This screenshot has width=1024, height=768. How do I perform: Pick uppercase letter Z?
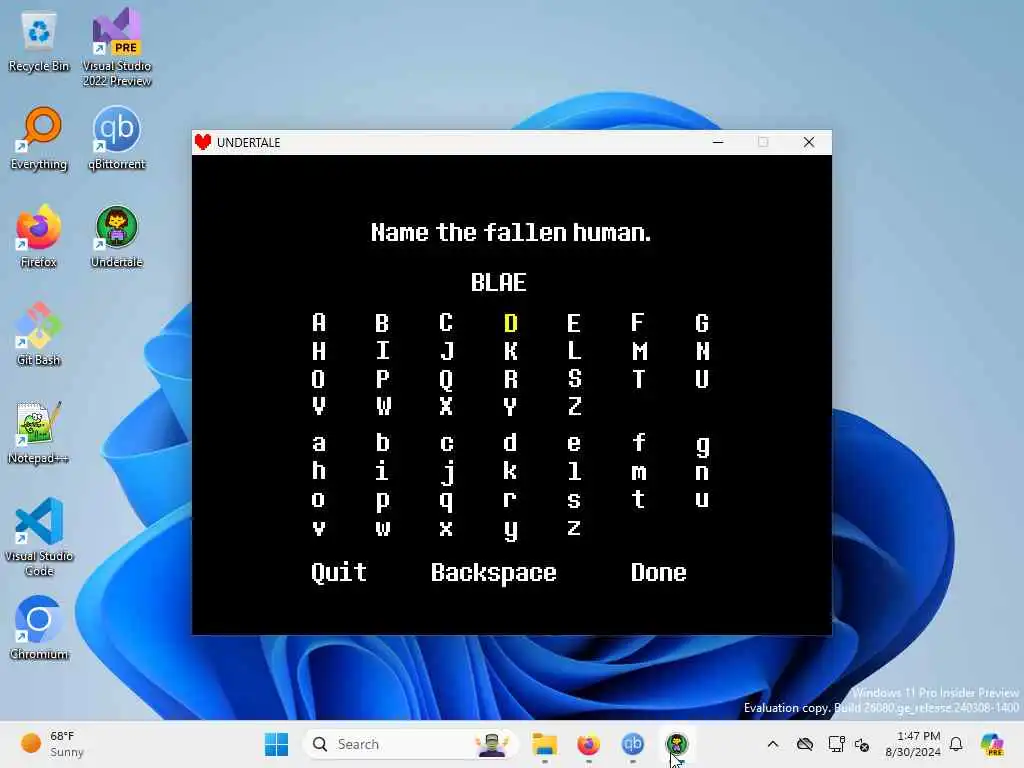tap(574, 406)
